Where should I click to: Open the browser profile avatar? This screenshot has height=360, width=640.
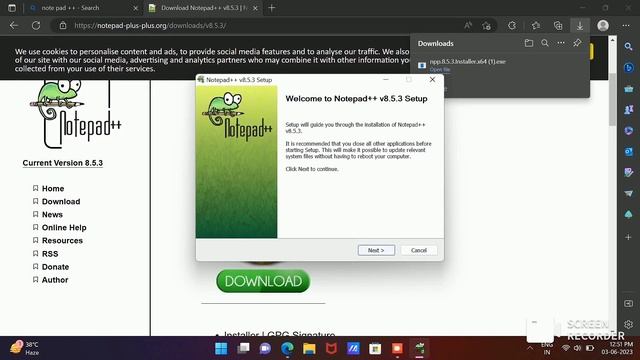[x=603, y=25]
